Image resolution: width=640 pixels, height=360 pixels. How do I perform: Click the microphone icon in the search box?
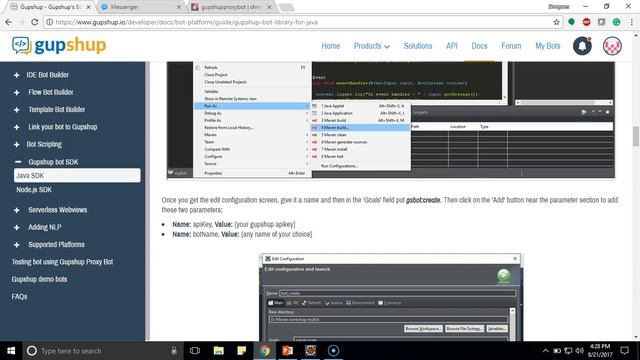[174, 351]
